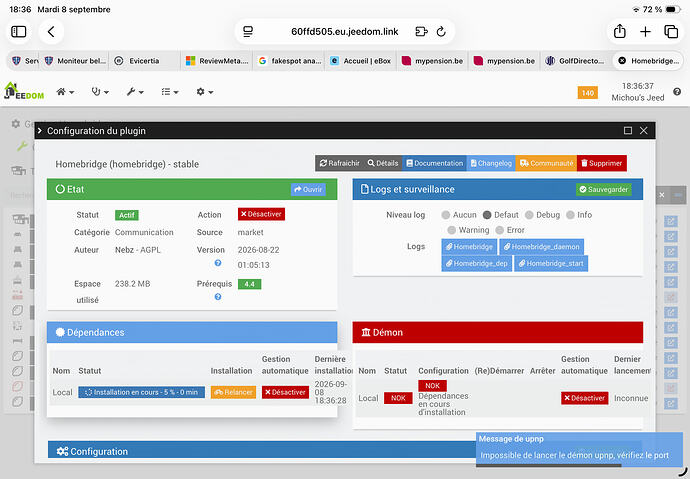Switch to the ReviewMeta tab

(217, 61)
